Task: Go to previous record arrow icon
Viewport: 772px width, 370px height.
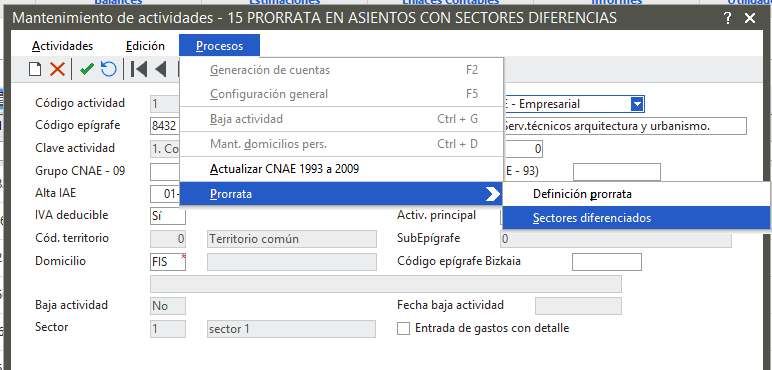Action: click(x=161, y=69)
